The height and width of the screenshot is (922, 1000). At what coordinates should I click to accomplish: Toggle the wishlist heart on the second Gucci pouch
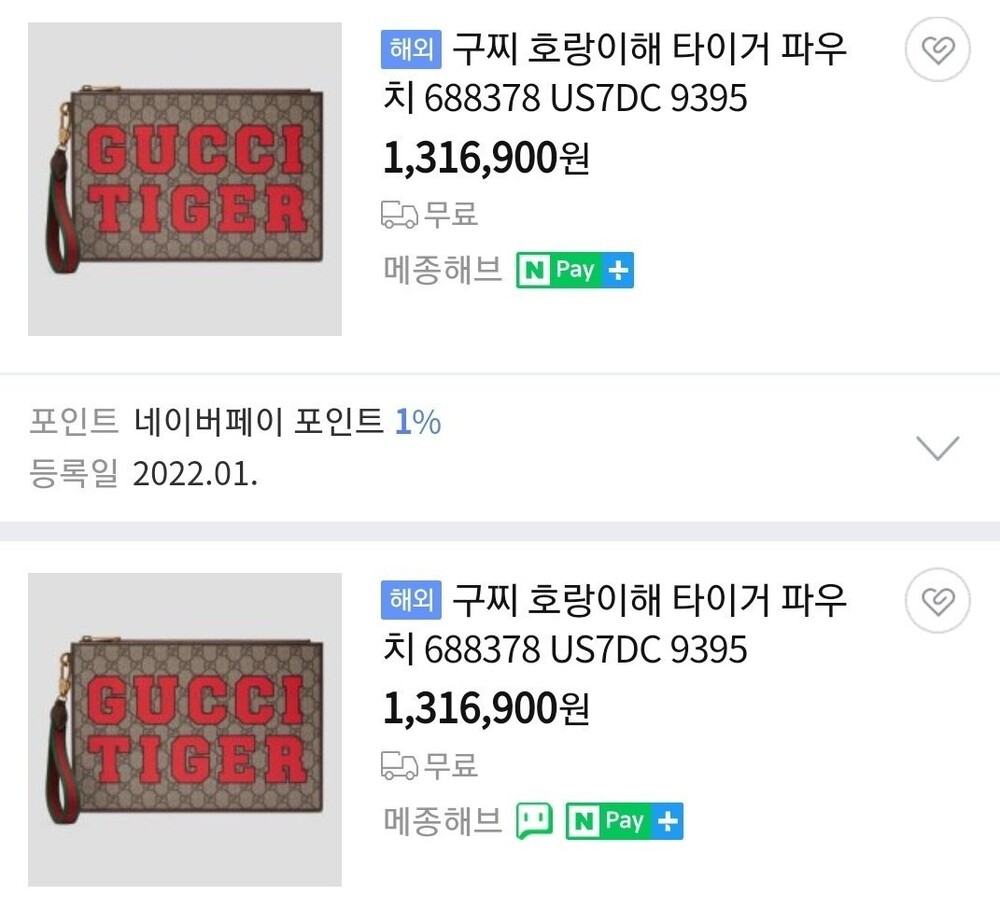pos(937,601)
